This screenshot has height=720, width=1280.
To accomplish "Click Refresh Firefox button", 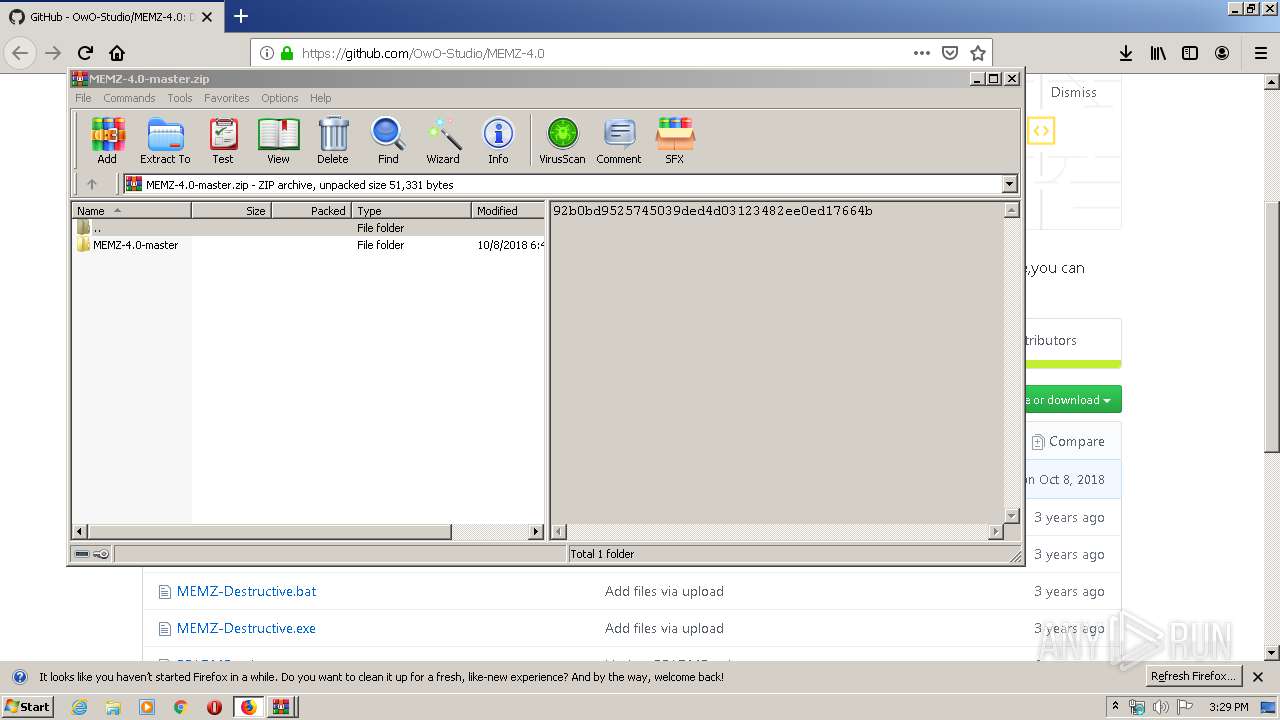I will [1193, 676].
